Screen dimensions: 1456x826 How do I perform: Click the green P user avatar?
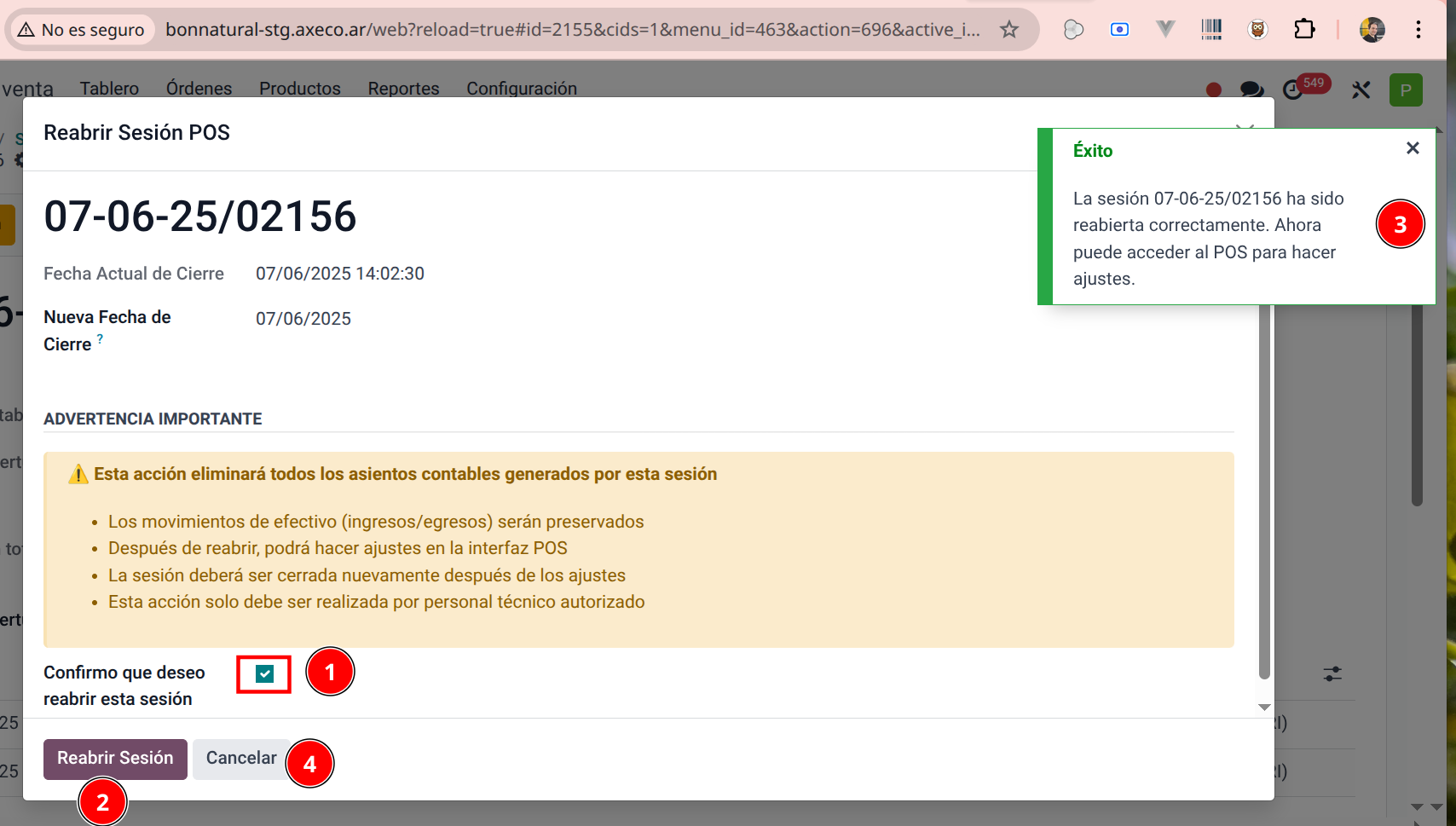[x=1406, y=90]
